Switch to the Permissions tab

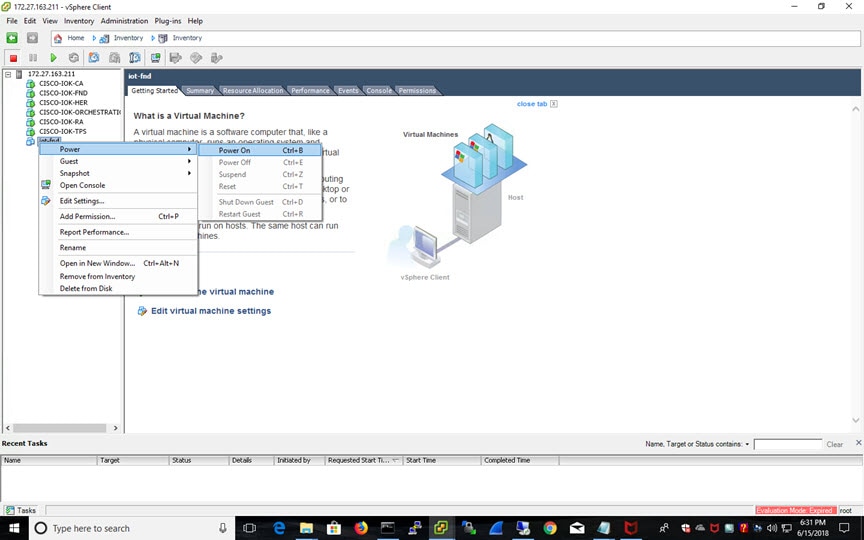pos(417,90)
